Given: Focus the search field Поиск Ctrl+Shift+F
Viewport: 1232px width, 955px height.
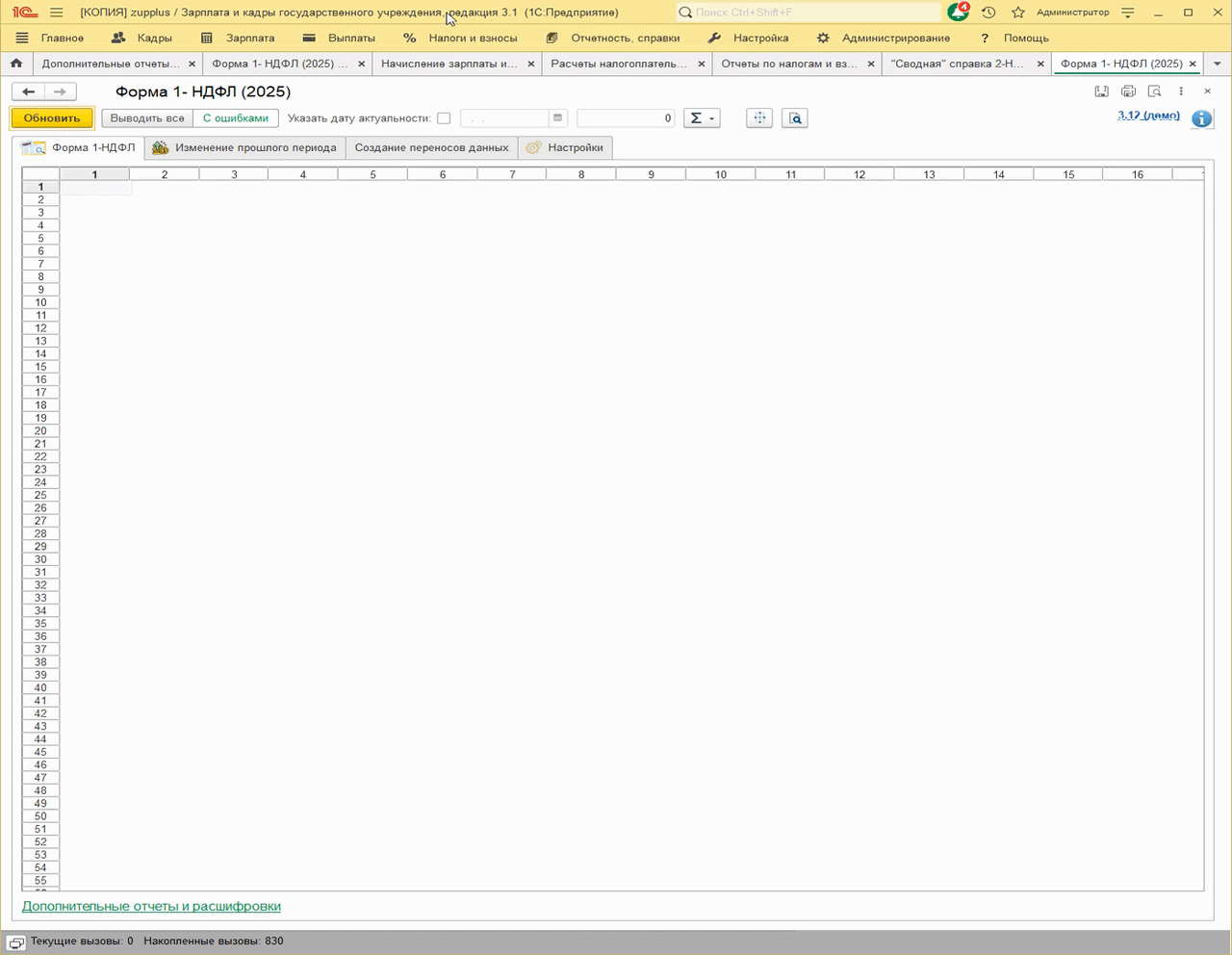Looking at the screenshot, I should point(808,13).
